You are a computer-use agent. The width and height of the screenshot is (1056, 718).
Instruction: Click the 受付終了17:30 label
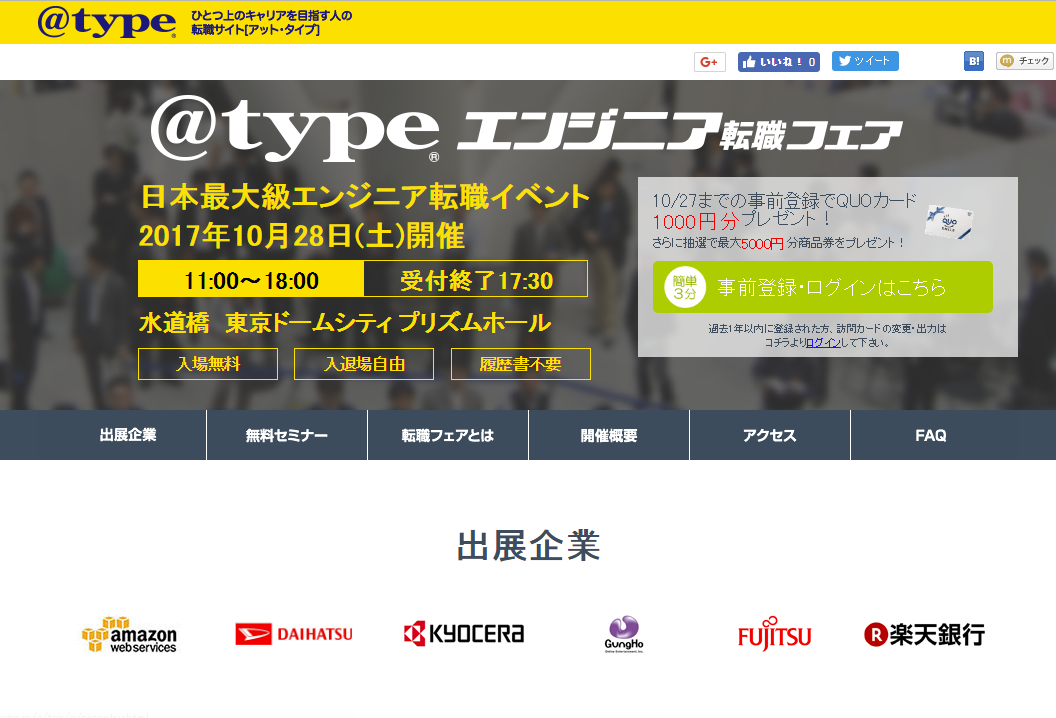click(x=476, y=280)
